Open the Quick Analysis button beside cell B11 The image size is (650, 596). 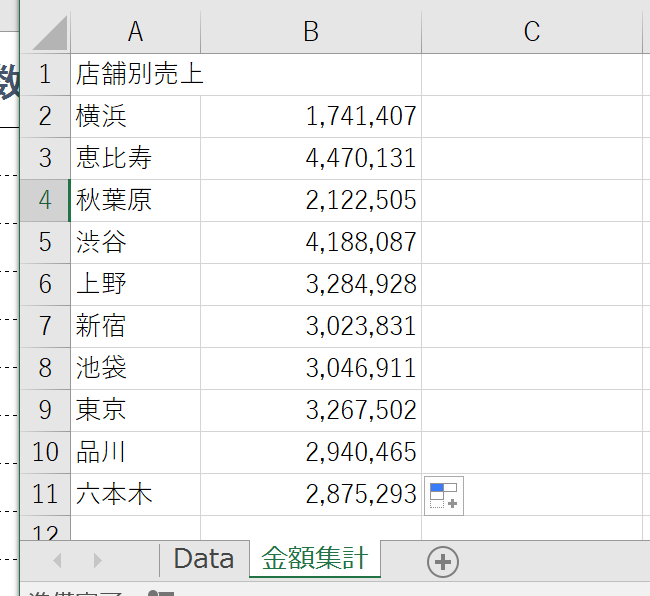tap(444, 496)
